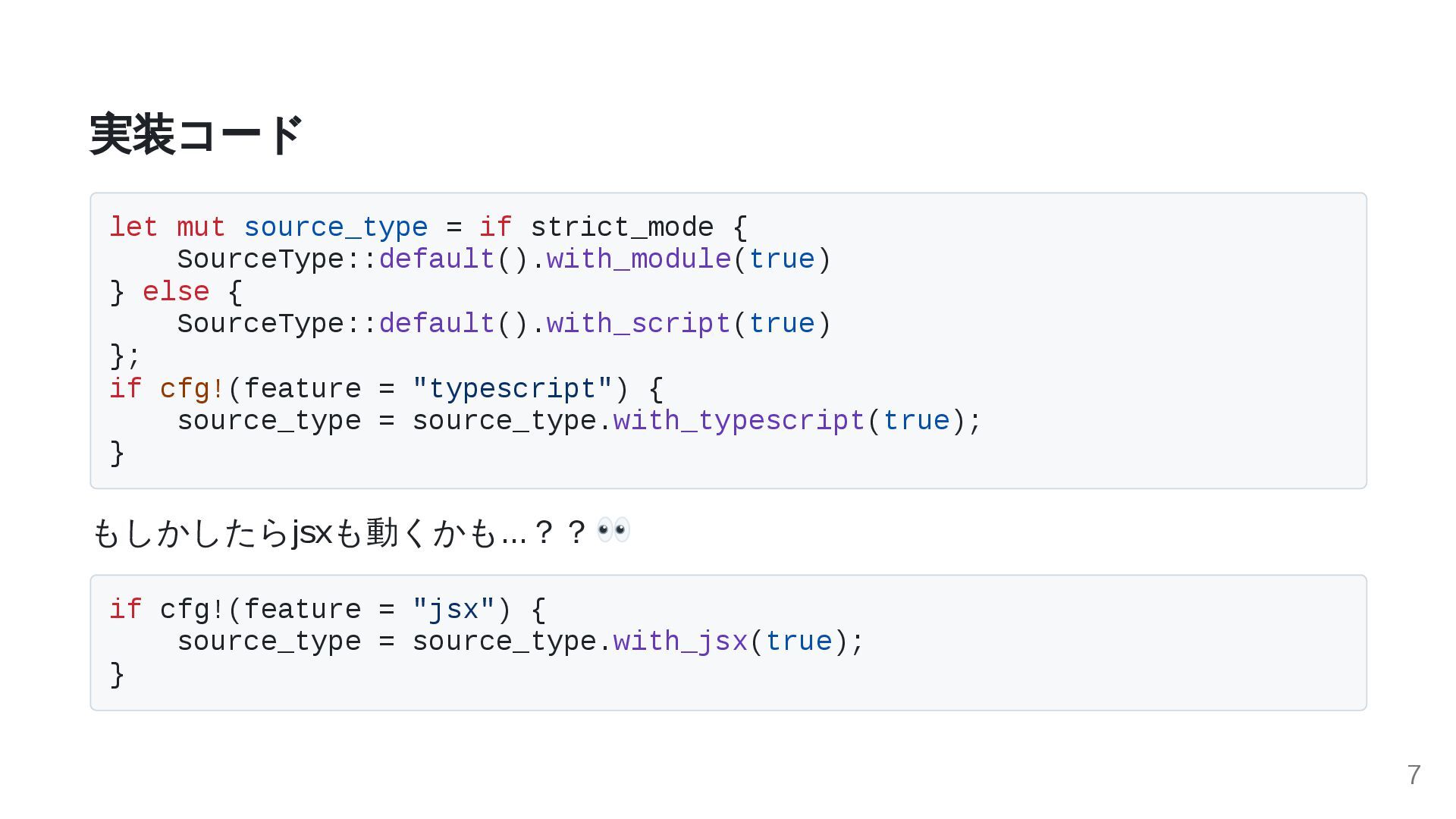Click the 'mut' keyword in the code
Screen dimensions: 1456x819
[201, 227]
